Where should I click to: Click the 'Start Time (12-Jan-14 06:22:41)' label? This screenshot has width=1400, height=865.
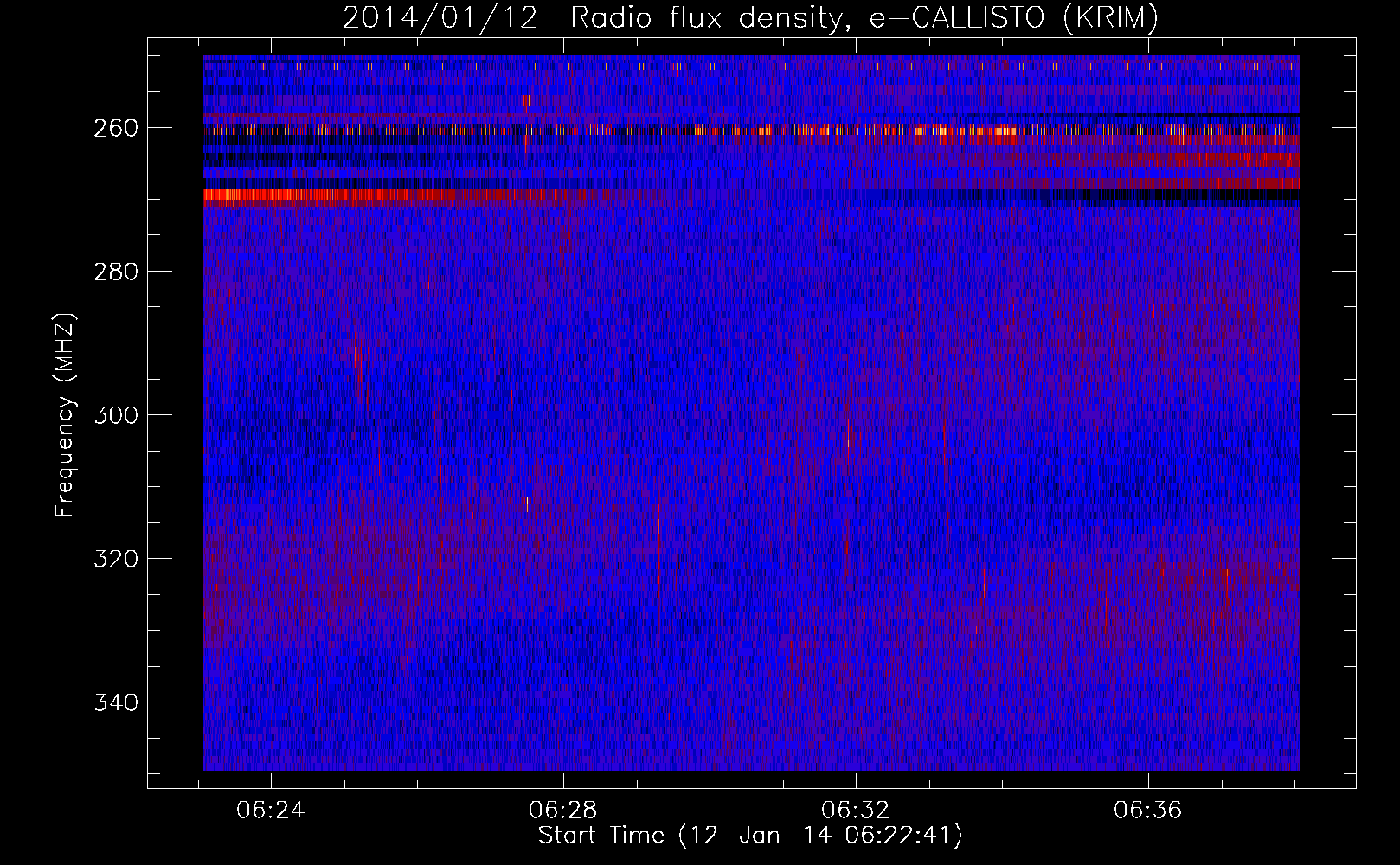point(750,836)
